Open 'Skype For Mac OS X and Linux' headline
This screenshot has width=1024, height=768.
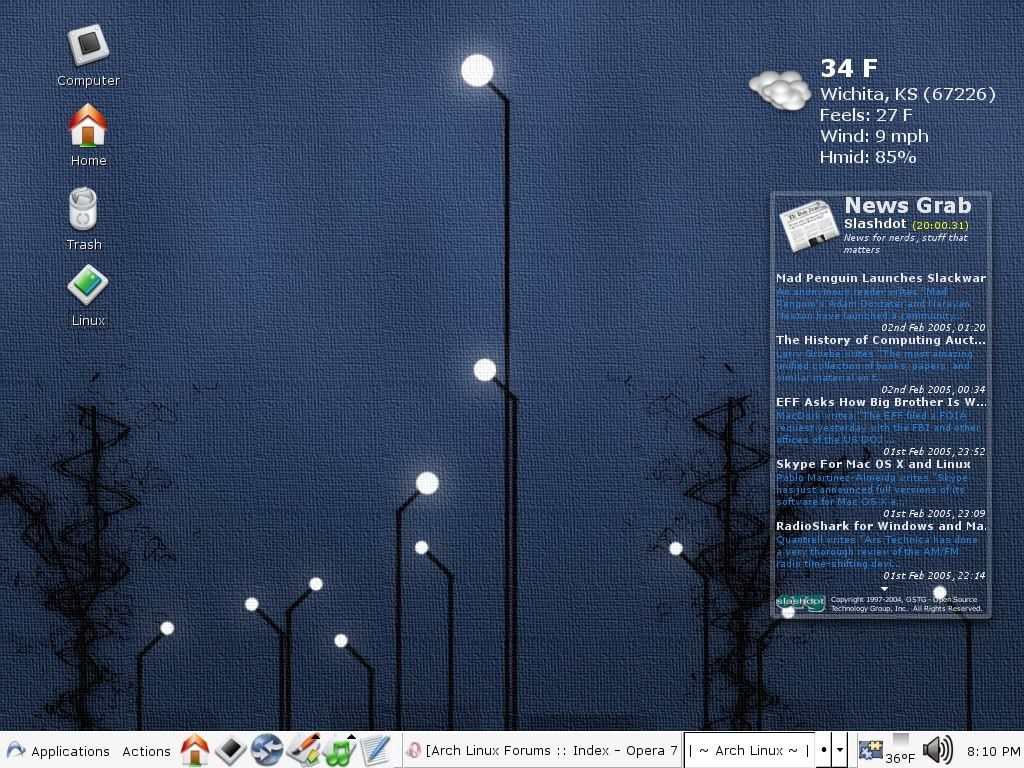coord(873,464)
